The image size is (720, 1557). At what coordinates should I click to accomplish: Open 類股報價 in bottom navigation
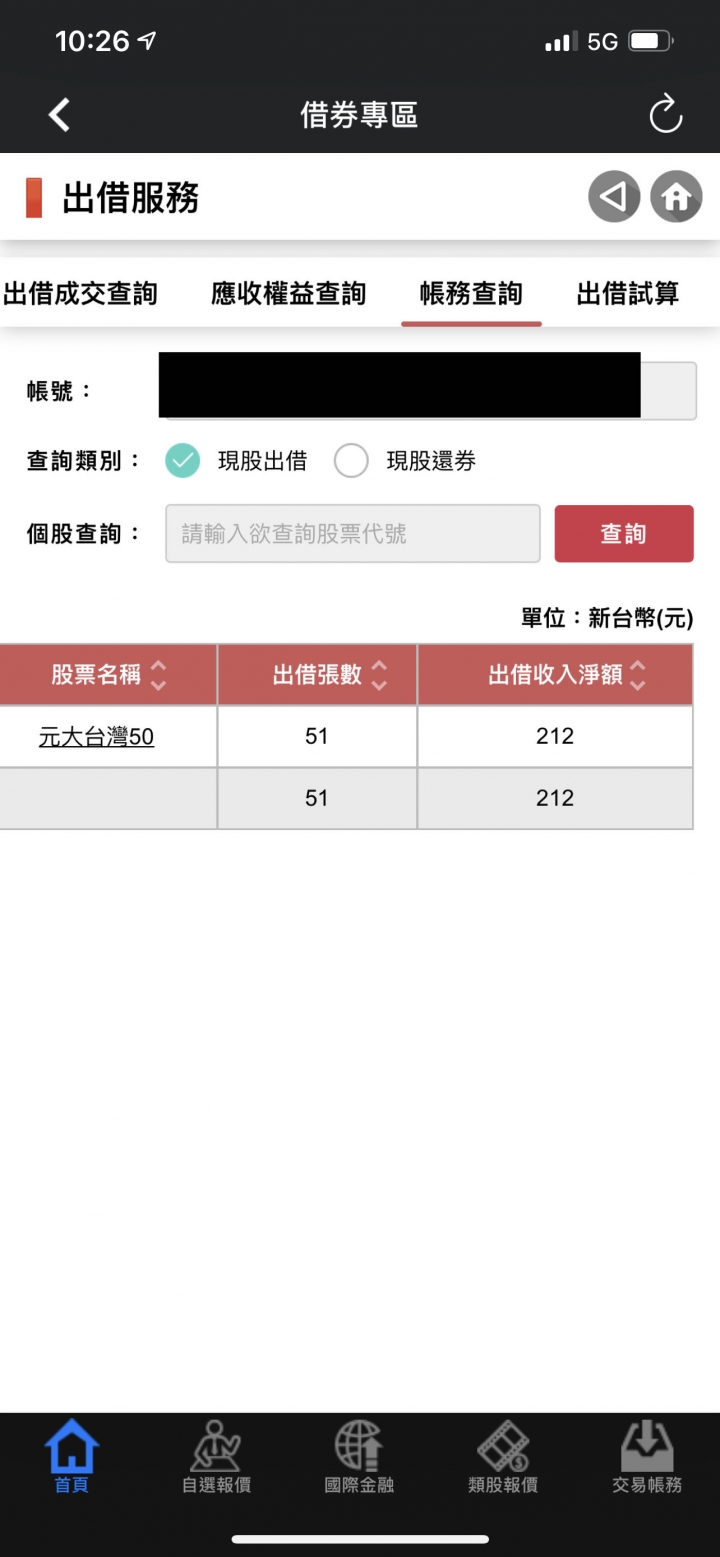coord(503,1457)
